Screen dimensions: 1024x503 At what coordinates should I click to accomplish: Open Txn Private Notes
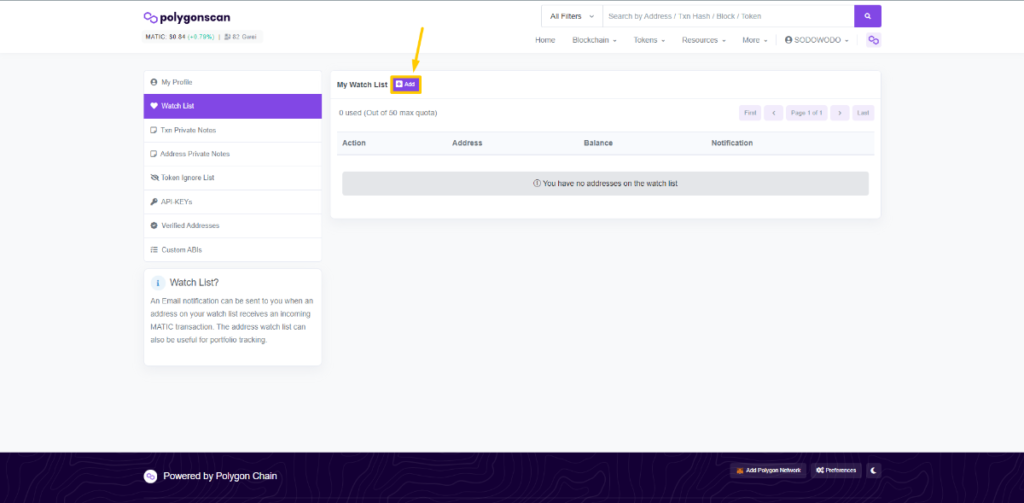232,130
